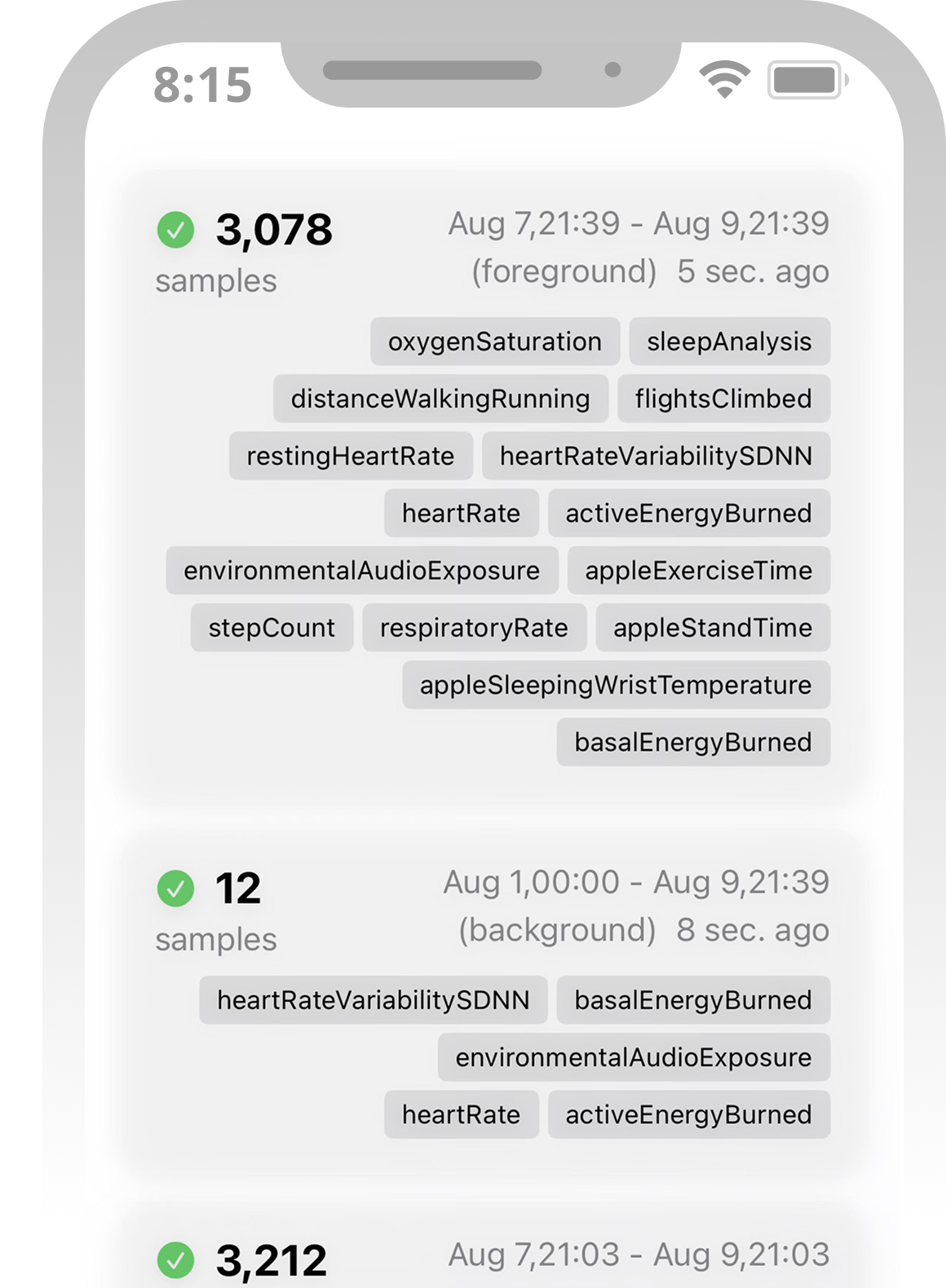
Task: Select the oxygenSaturation tag
Action: (x=495, y=342)
